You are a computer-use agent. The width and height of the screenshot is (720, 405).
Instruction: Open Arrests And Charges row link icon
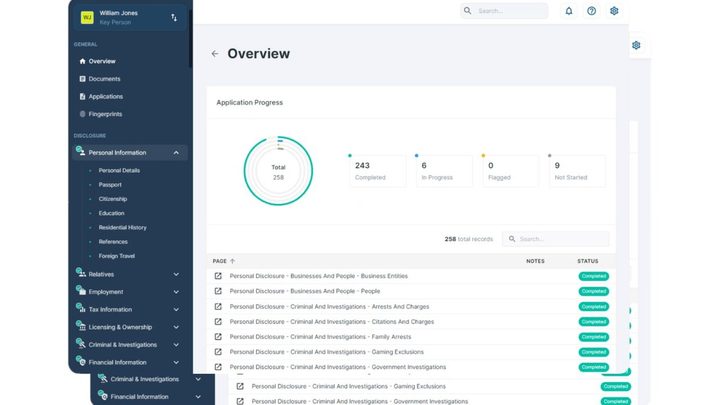tap(218, 306)
